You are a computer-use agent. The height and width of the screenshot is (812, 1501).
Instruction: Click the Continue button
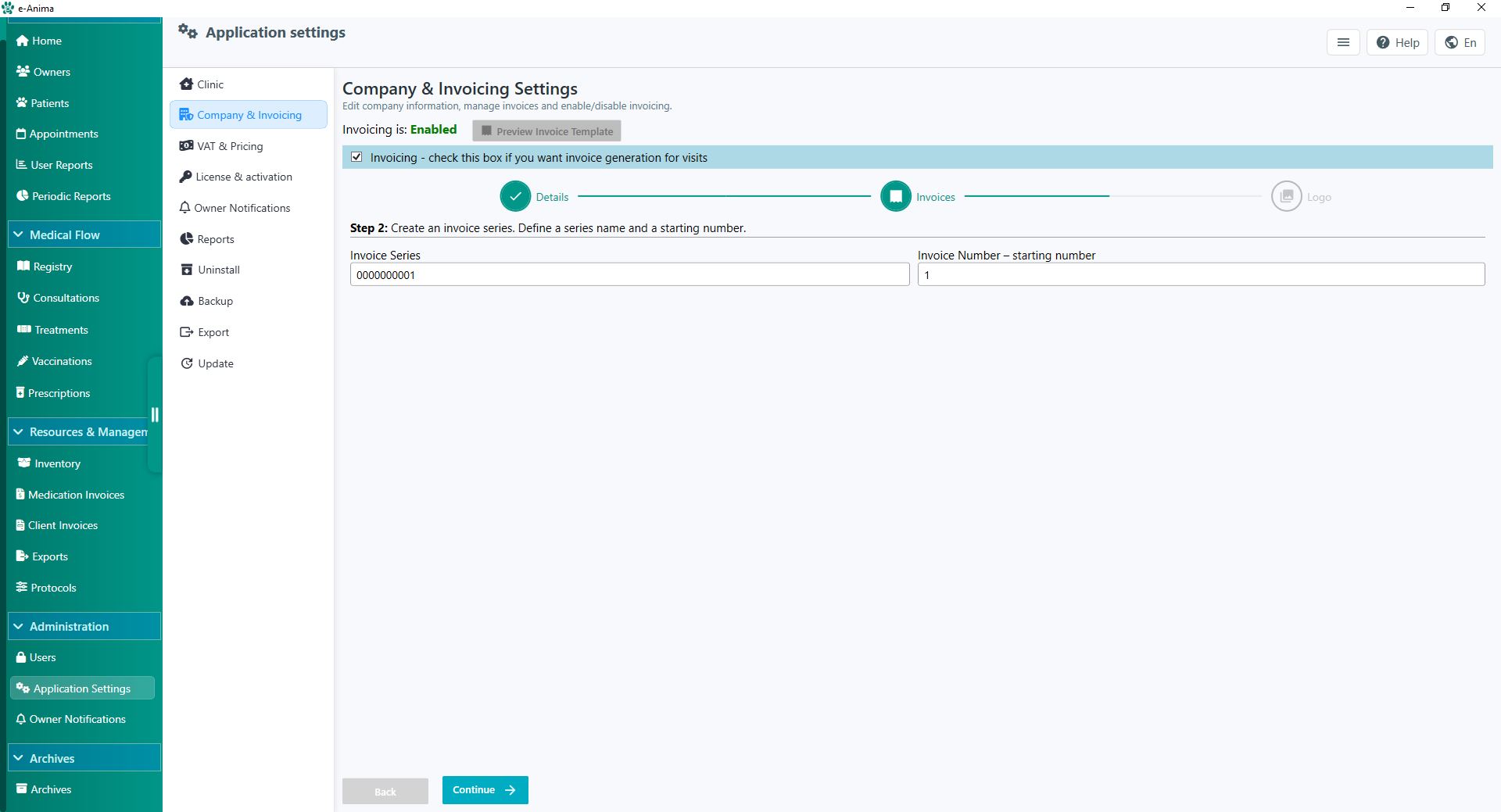(x=485, y=790)
